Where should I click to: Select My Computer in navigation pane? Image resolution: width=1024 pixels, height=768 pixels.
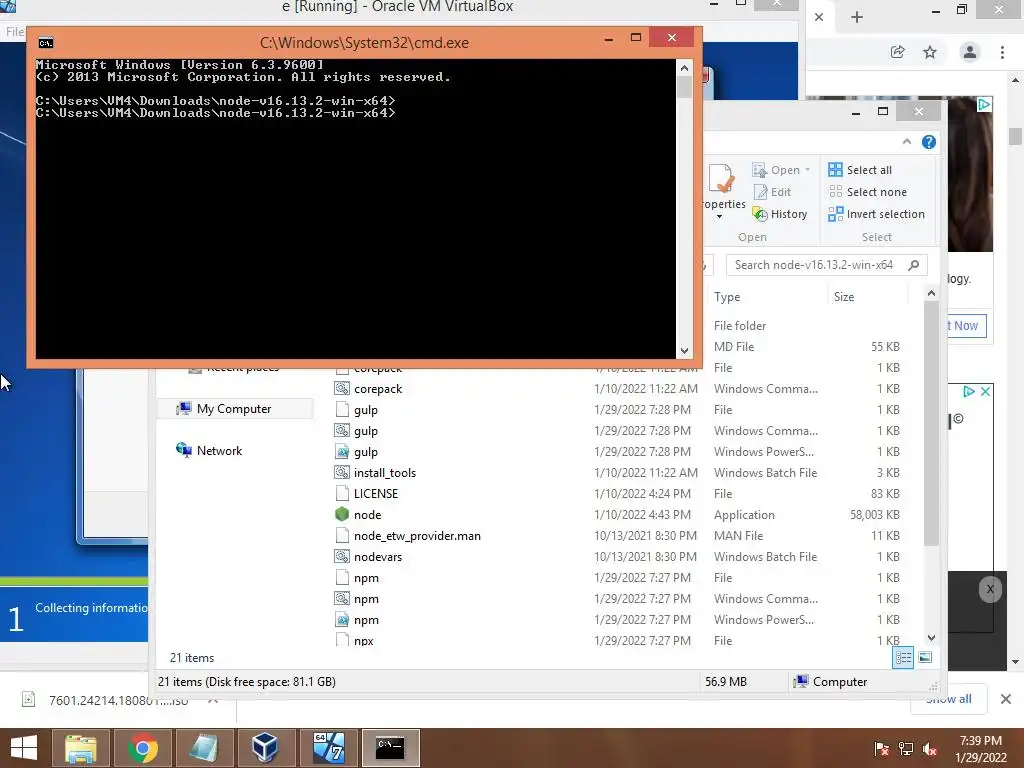[234, 409]
